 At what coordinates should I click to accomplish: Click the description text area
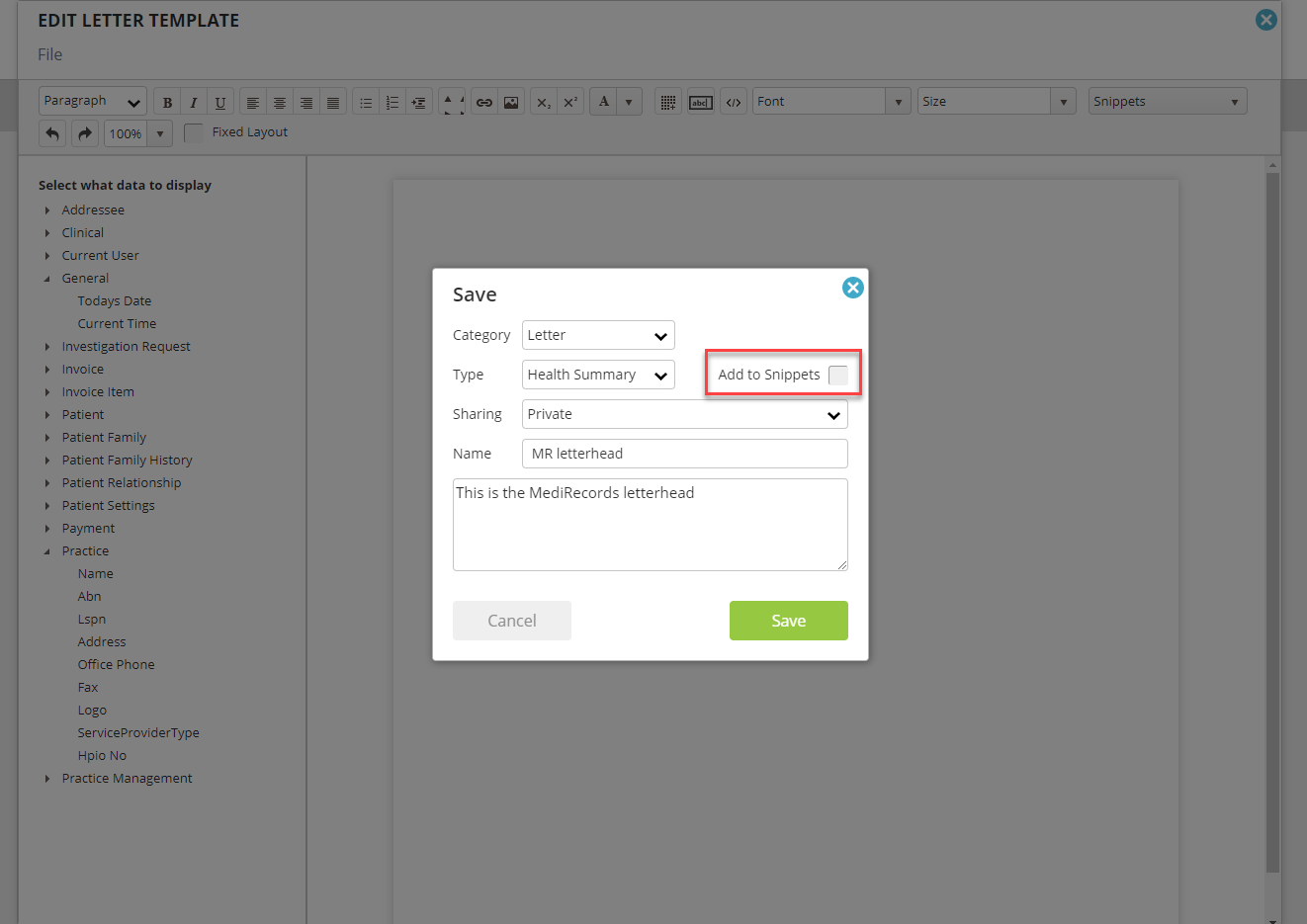pyautogui.click(x=651, y=525)
